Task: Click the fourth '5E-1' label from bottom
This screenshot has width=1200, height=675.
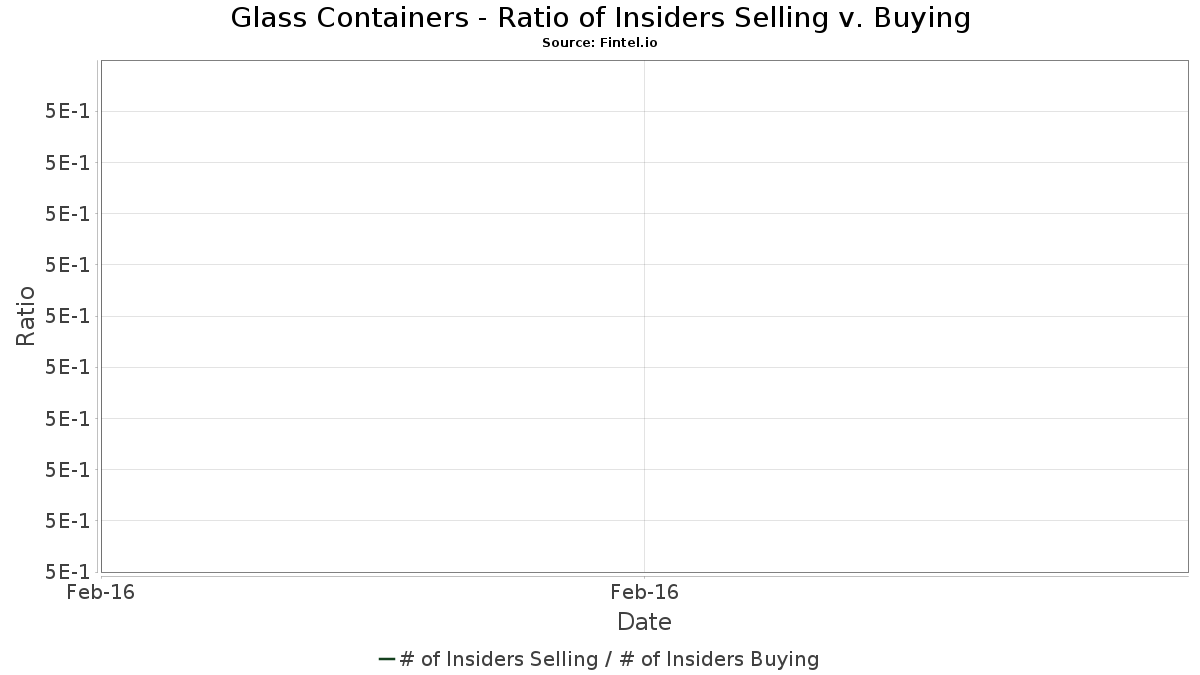Action: point(67,418)
